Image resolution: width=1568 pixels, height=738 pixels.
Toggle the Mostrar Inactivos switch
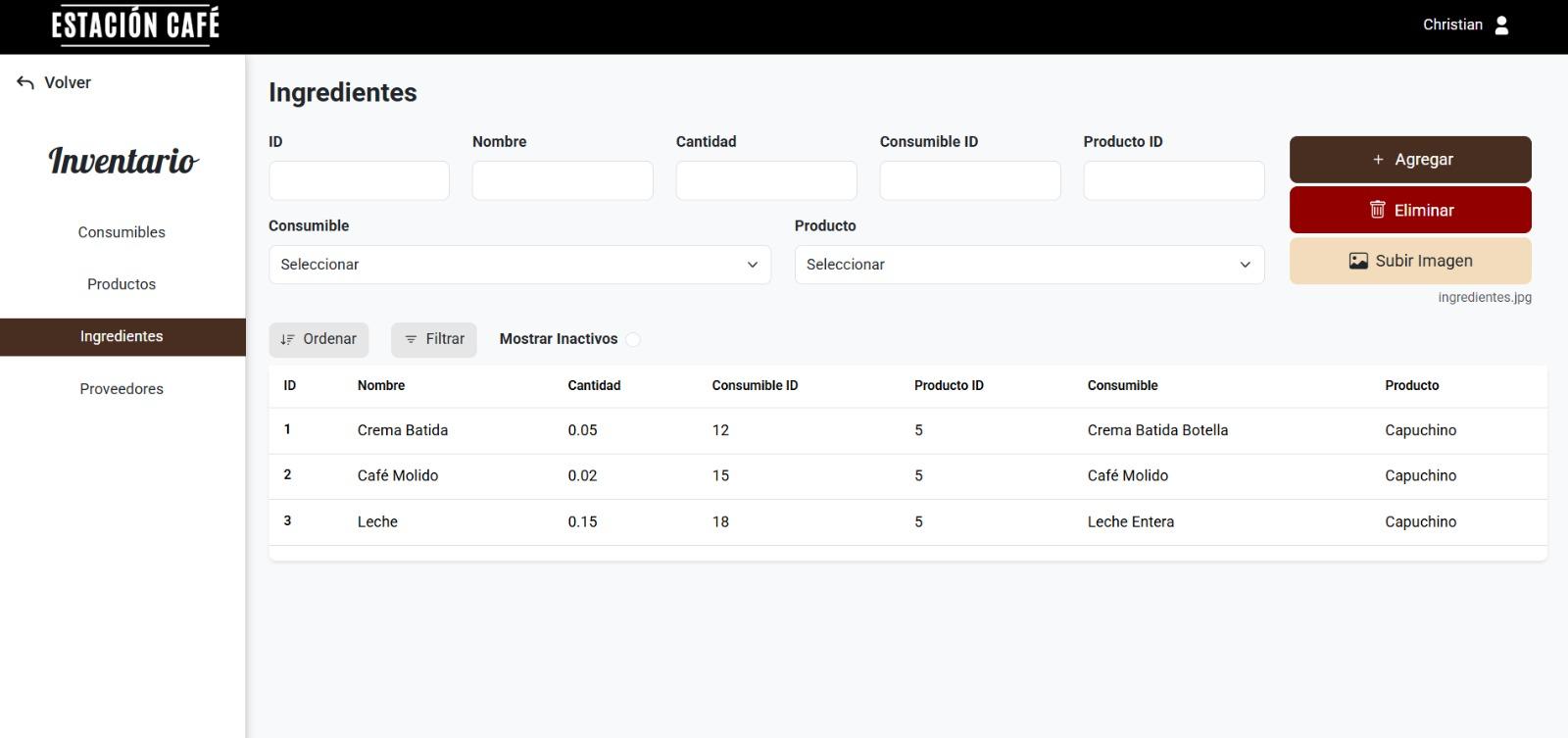click(633, 339)
